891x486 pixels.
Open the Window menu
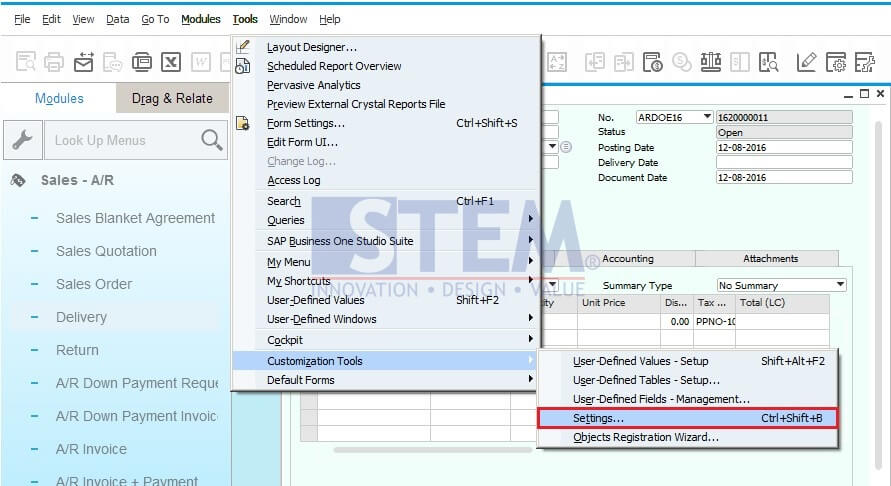[x=288, y=19]
